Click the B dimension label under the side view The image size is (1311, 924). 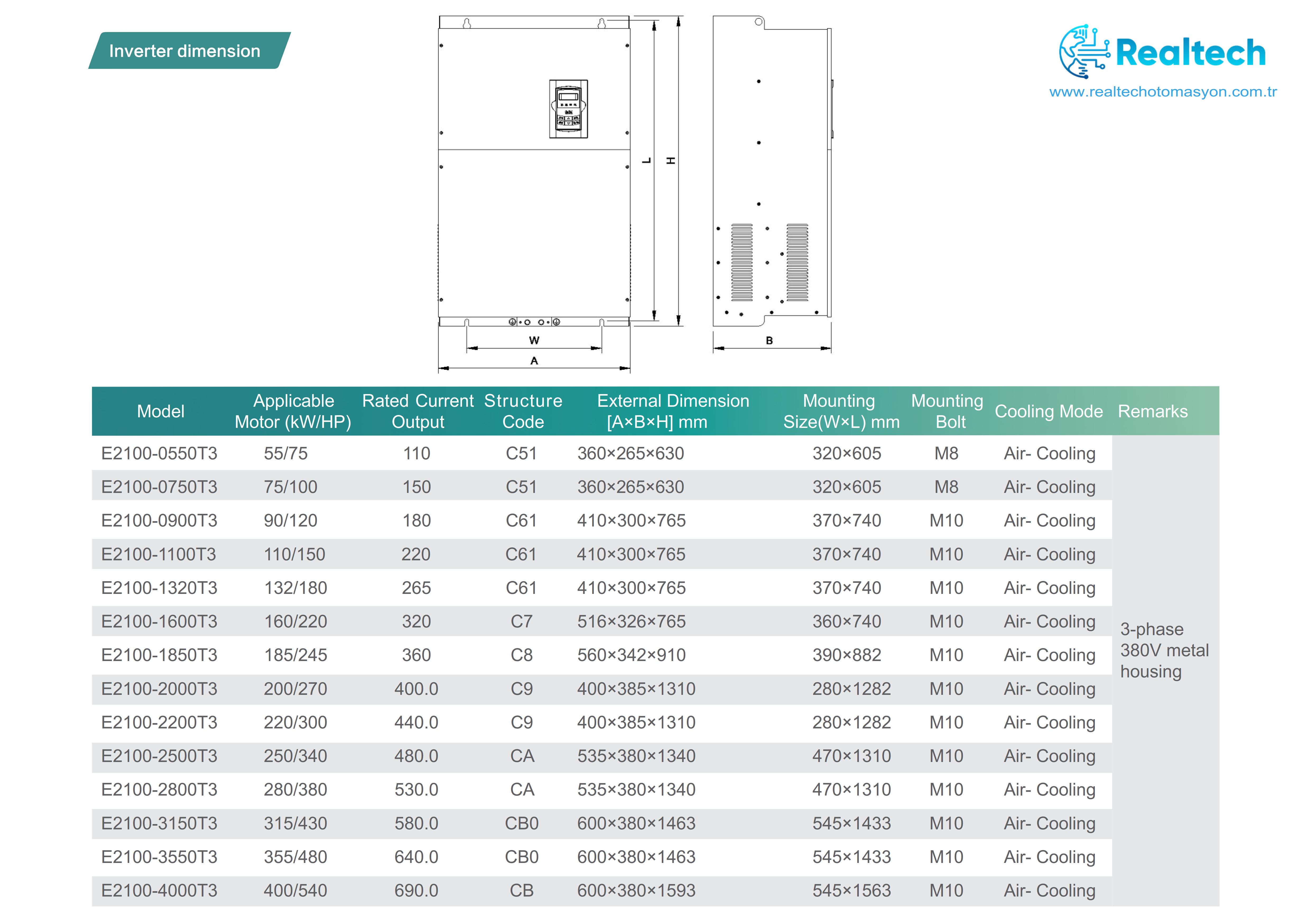769,340
